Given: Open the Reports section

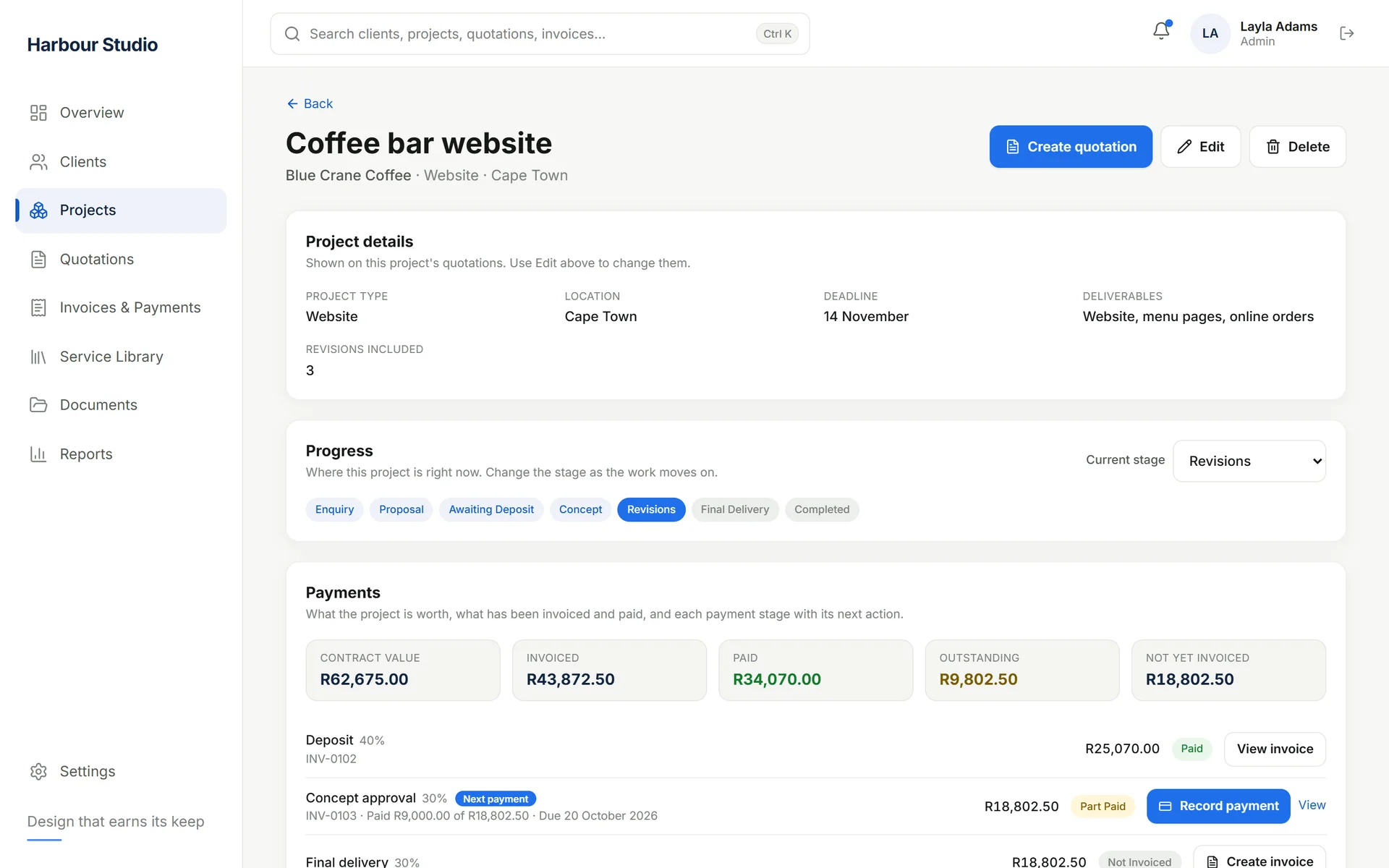Looking at the screenshot, I should pos(121,454).
